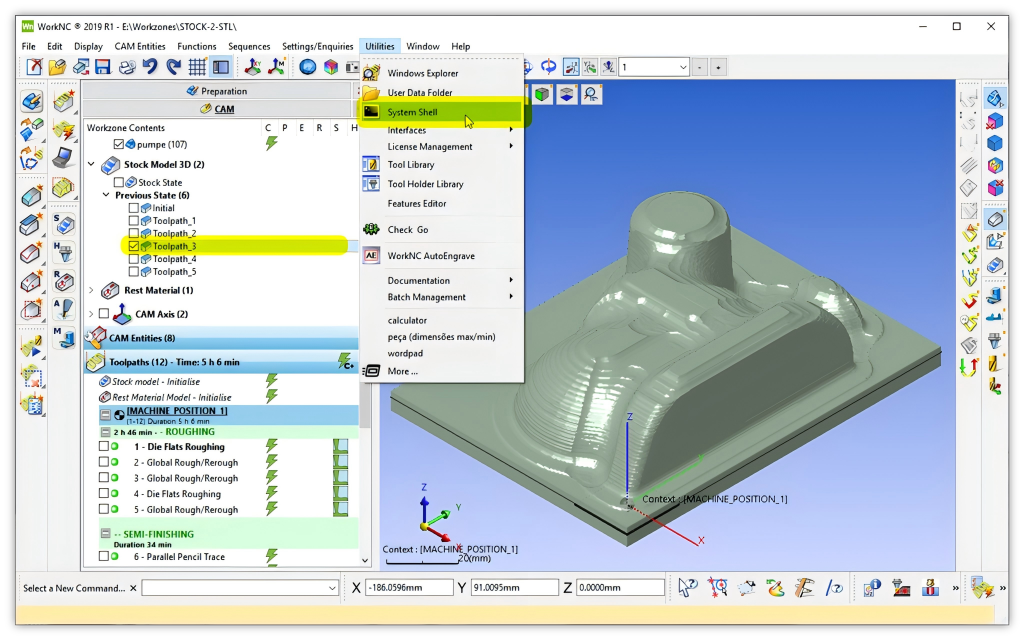Click the blue sphere icon in the toolbar
This screenshot has height=640, width=1024.
tap(308, 67)
